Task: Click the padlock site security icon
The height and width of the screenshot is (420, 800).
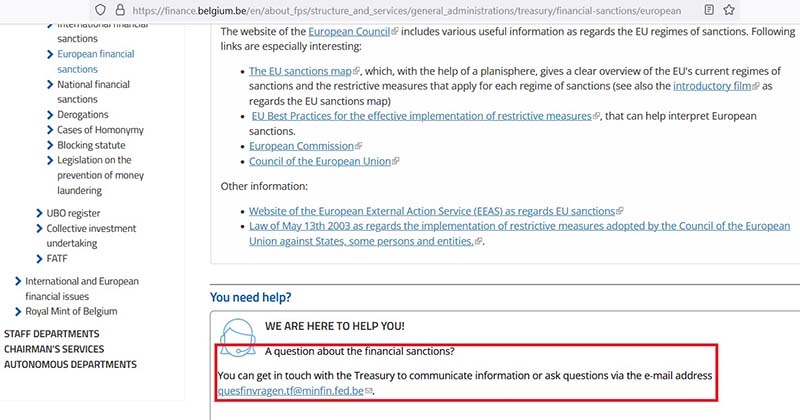Action: (x=120, y=10)
